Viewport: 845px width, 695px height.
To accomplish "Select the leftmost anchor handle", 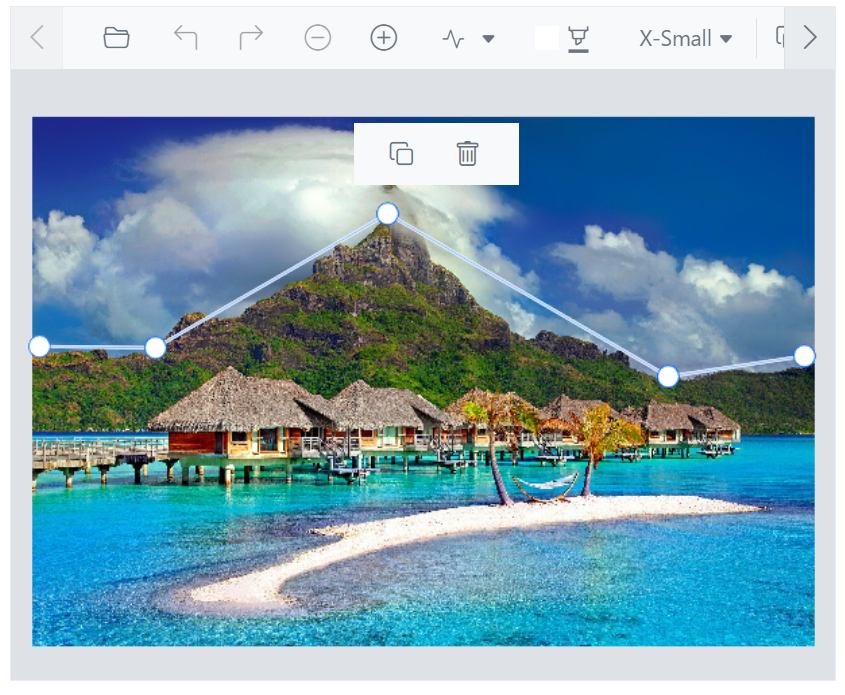I will [x=38, y=346].
